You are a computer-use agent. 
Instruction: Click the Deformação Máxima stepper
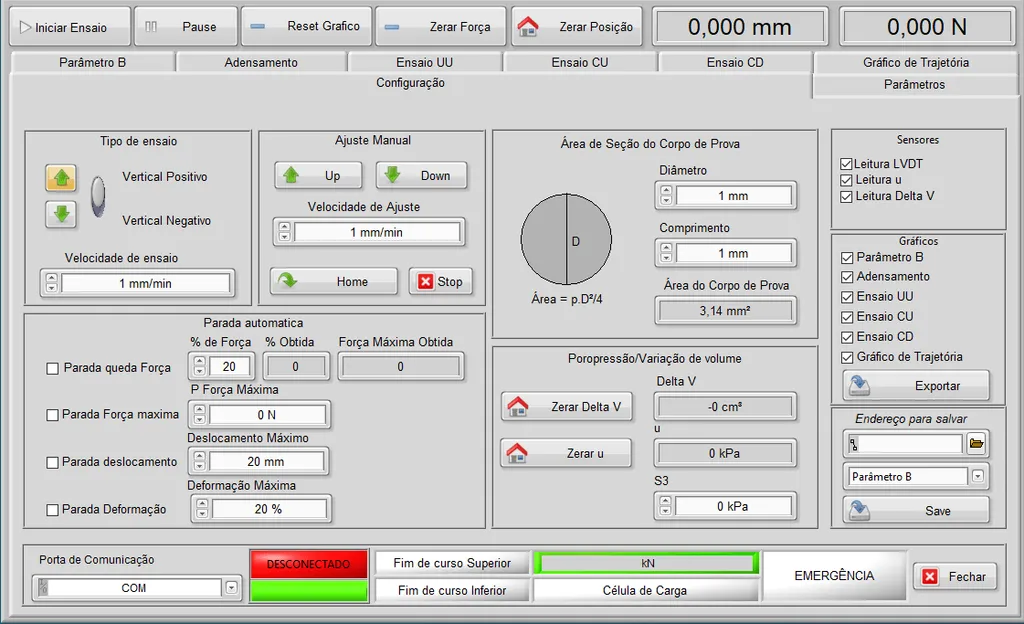(202, 509)
